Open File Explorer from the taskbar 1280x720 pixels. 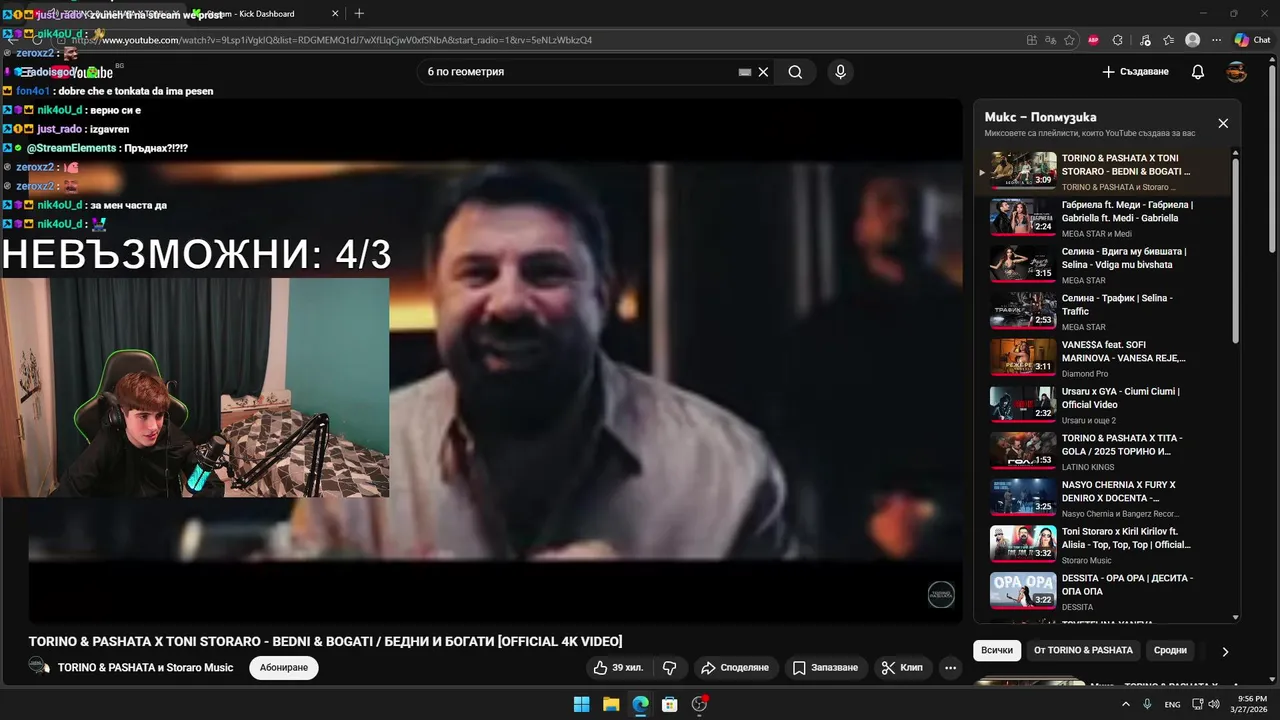click(x=611, y=704)
